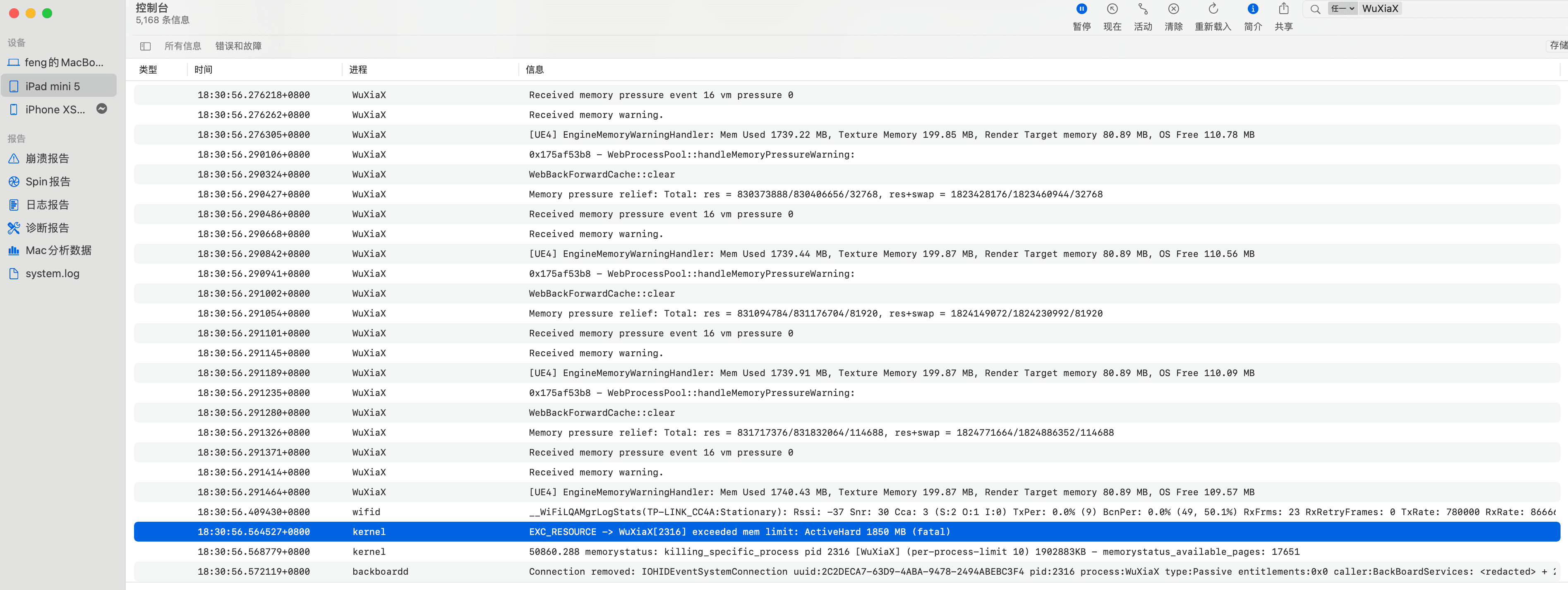The height and width of the screenshot is (590, 1568).
Task: Switch to the 所有信息 filter tab
Action: click(x=182, y=46)
